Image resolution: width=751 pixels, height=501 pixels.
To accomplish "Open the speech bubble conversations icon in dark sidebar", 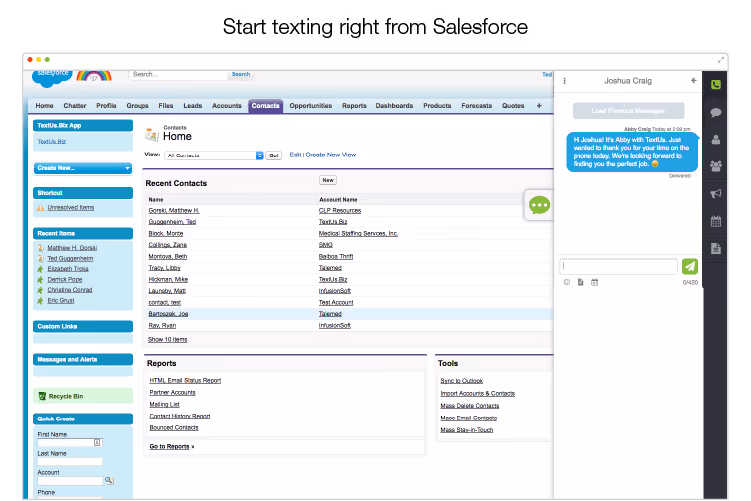I will tap(716, 113).
